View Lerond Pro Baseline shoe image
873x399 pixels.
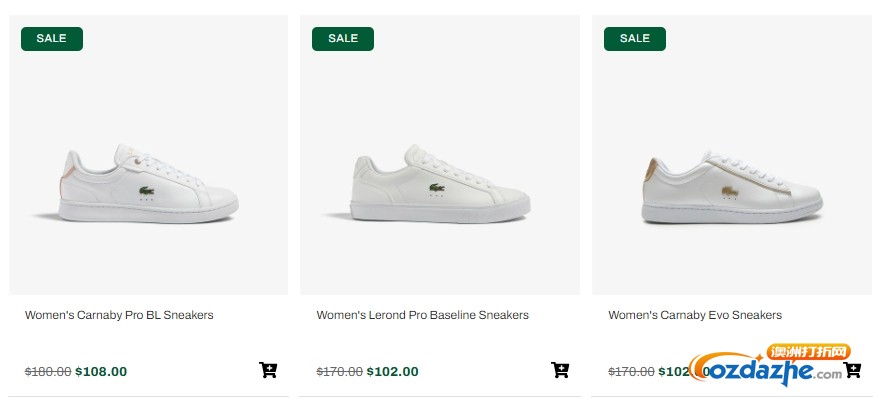click(440, 184)
